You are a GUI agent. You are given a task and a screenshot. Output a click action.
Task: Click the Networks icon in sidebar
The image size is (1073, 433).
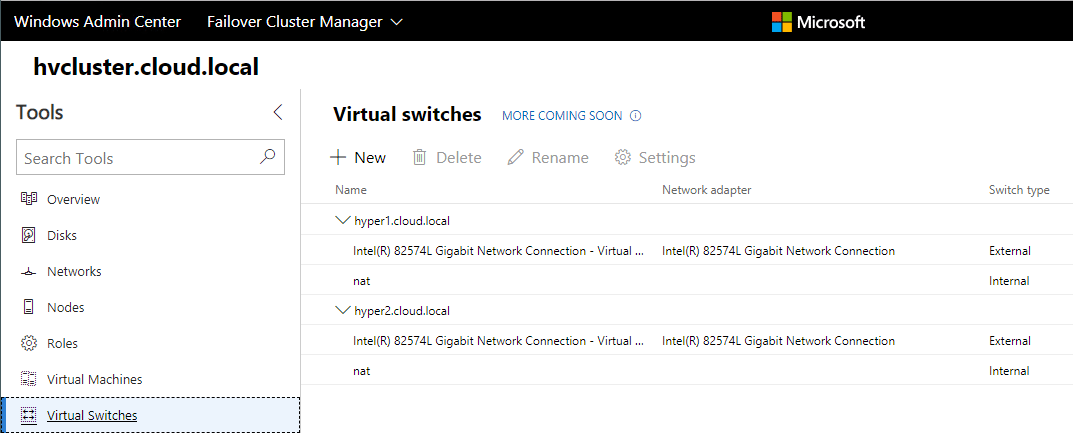[29, 271]
